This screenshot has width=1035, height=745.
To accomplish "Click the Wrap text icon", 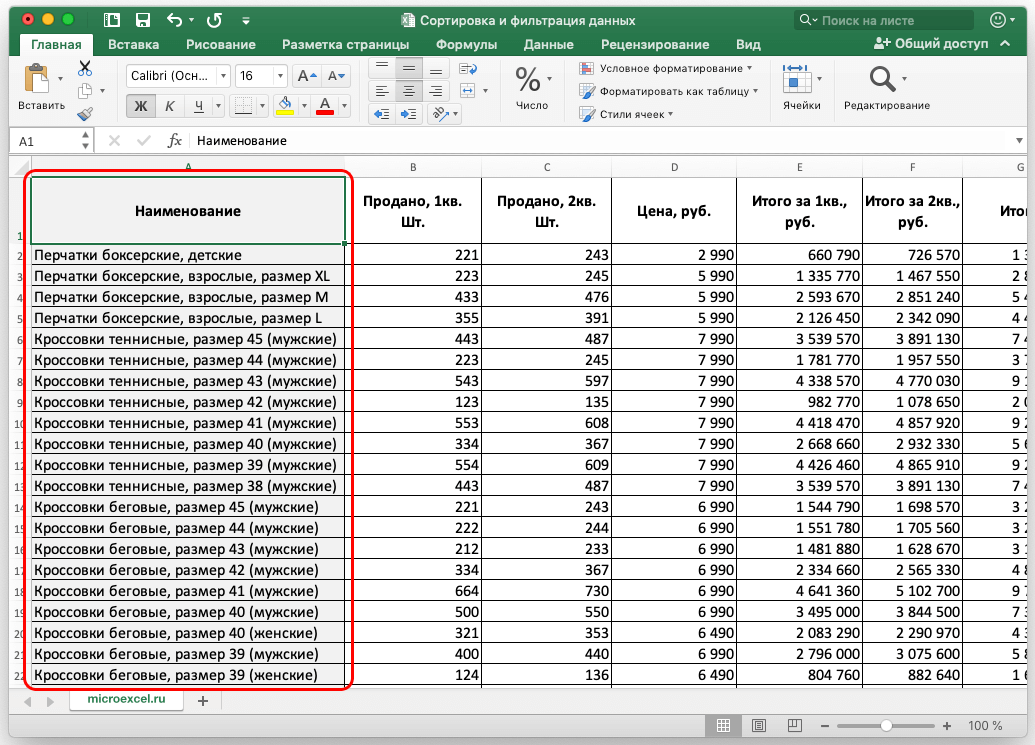I will [467, 68].
